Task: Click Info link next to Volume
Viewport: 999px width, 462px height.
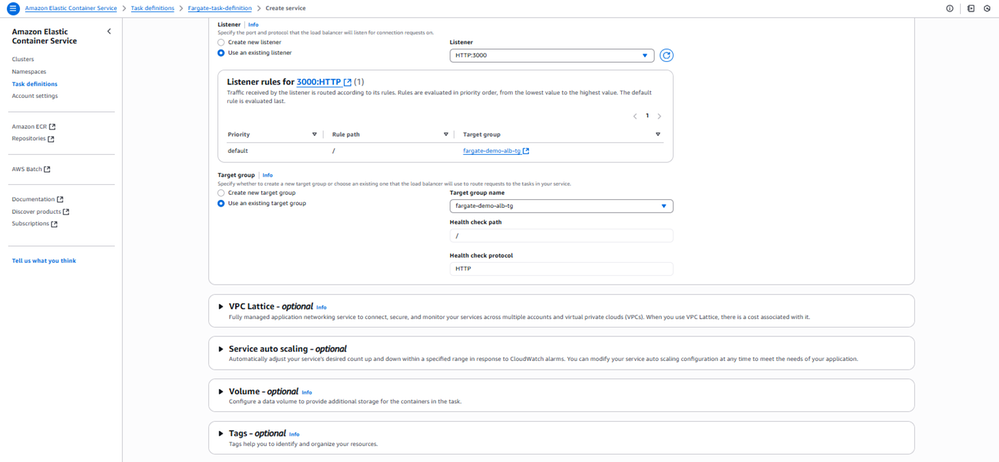Action: point(307,392)
